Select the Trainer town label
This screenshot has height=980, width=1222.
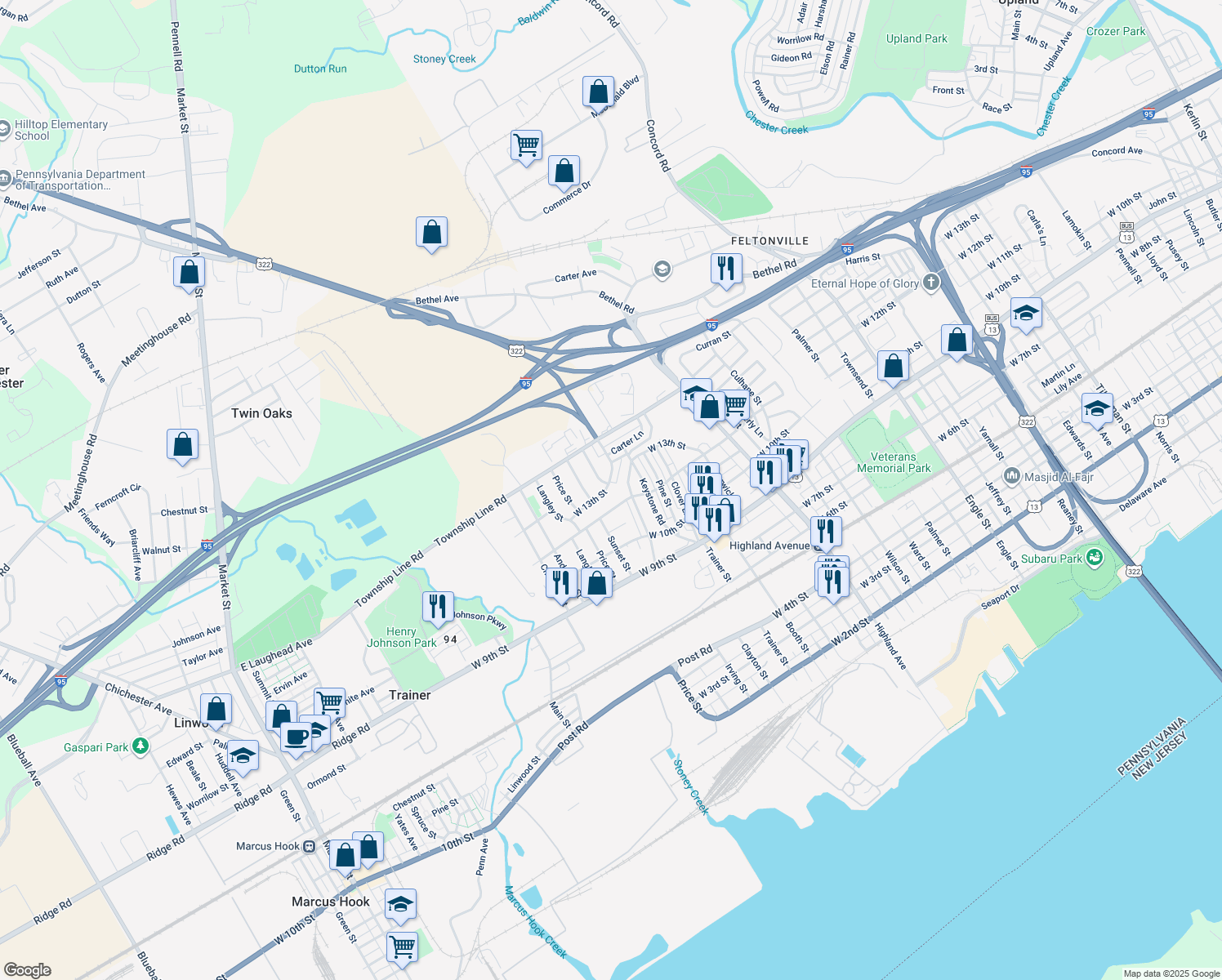pos(409,695)
